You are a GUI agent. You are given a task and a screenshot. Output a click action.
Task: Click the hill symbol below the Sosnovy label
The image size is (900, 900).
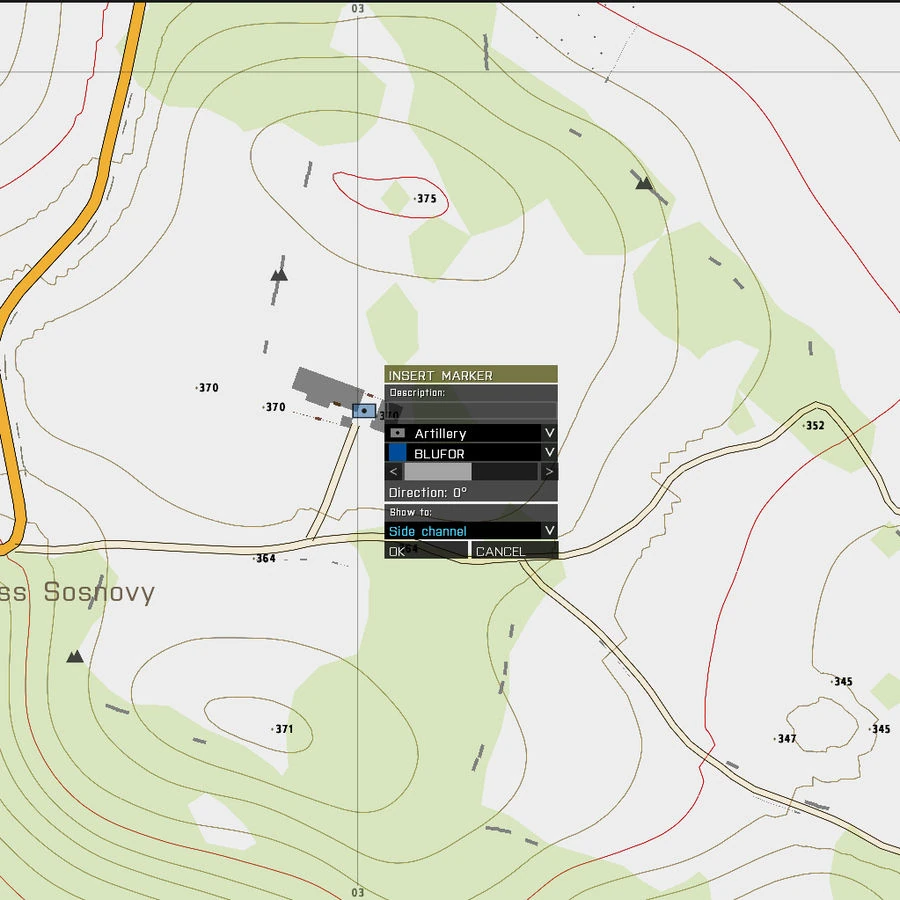coord(75,657)
